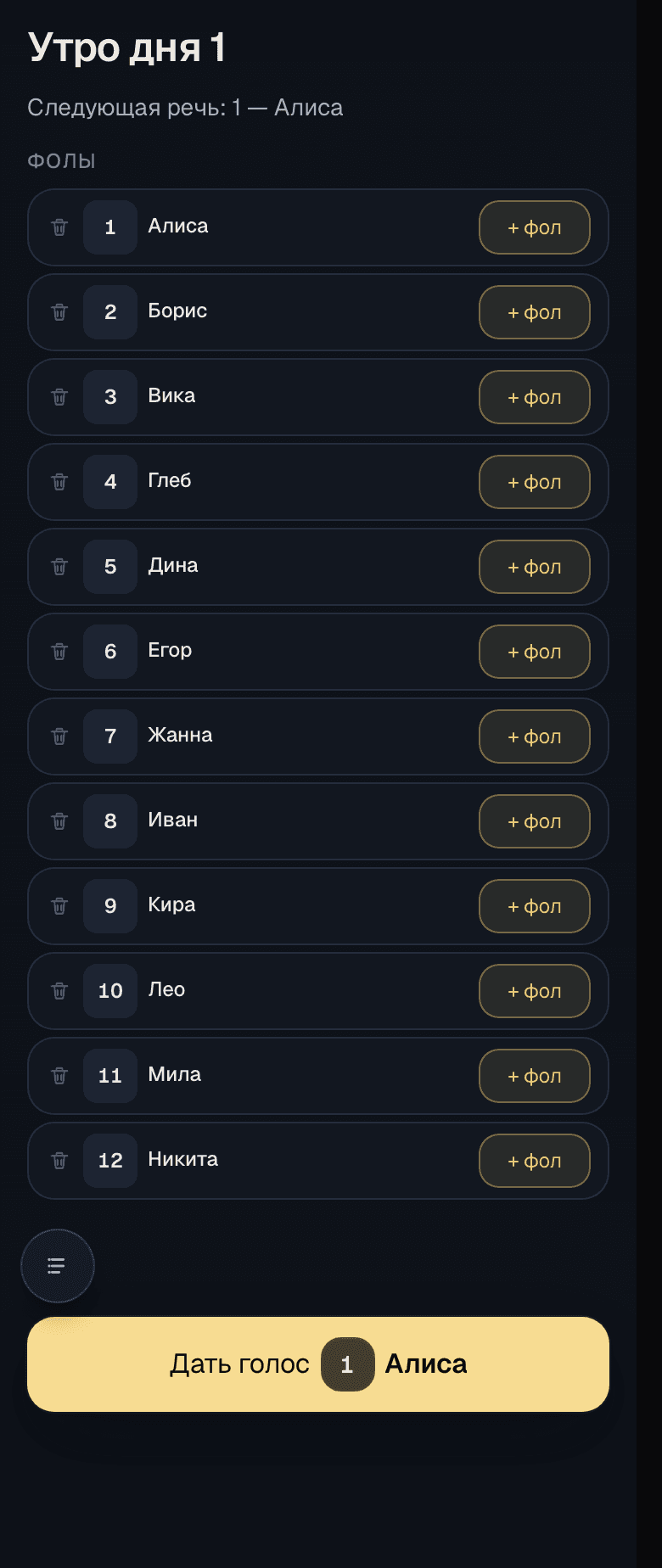This screenshot has height=1568, width=662.
Task: Delete Никита using trash icon
Action: pos(59,1161)
